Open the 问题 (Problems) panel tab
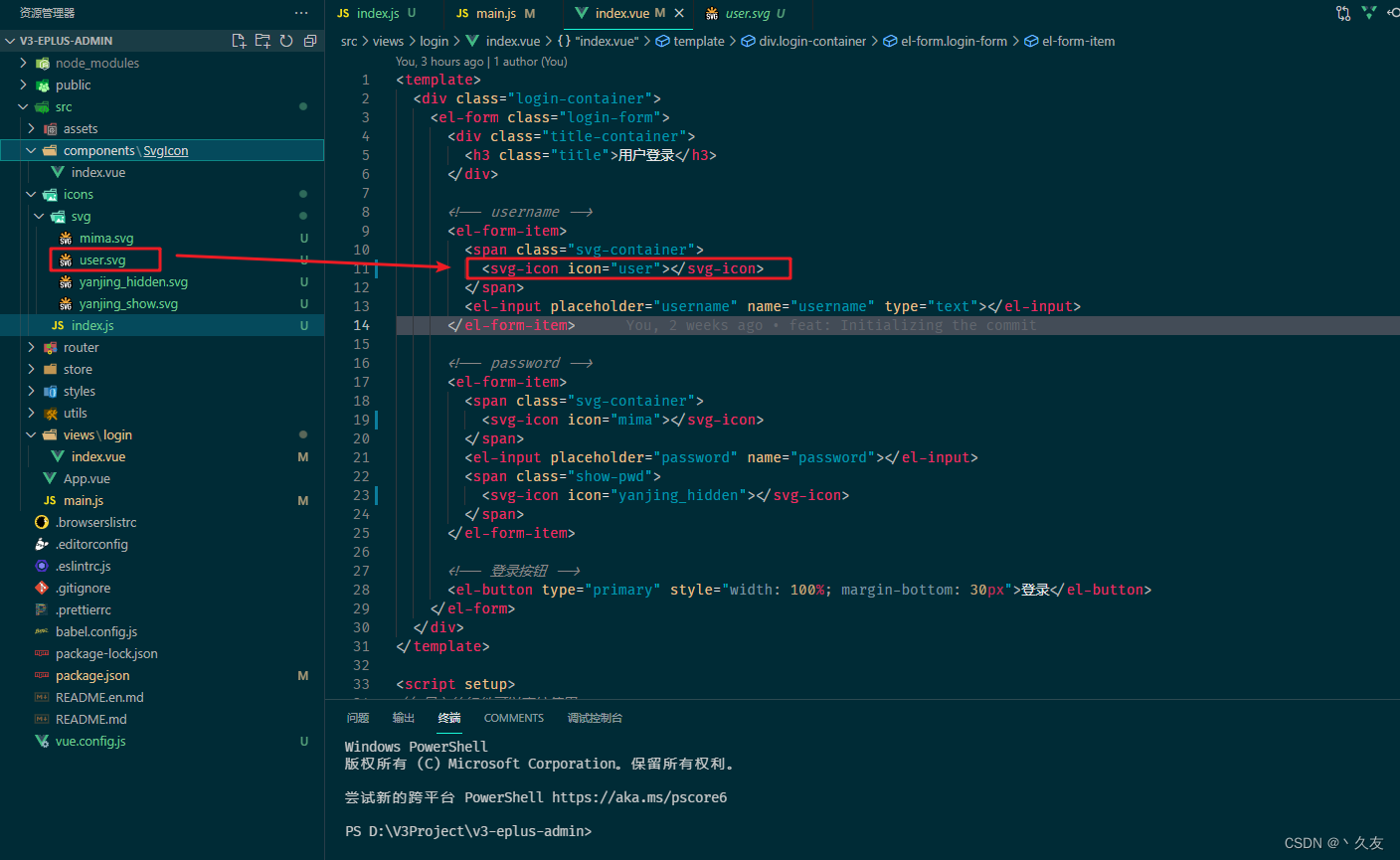 (358, 718)
